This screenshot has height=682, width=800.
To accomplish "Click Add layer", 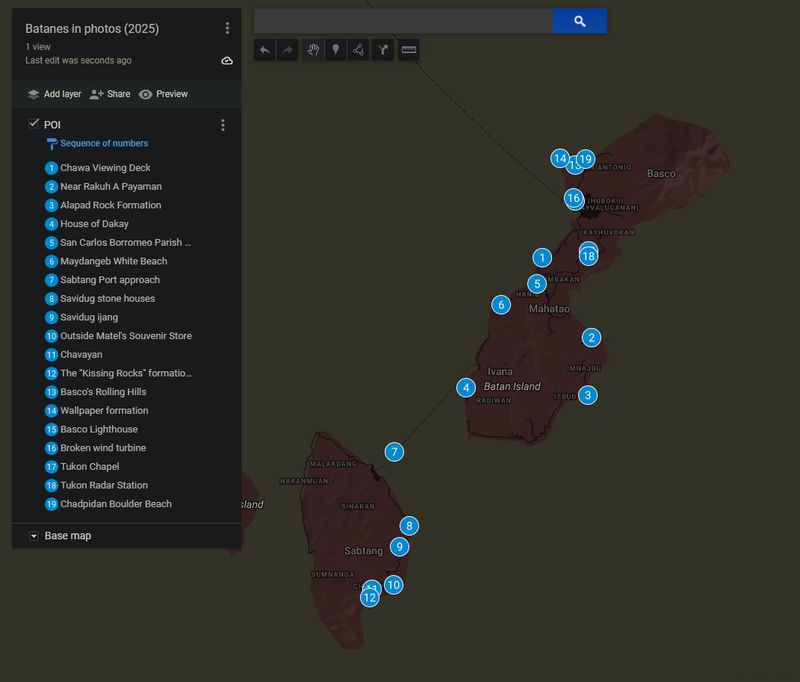I will [x=54, y=94].
